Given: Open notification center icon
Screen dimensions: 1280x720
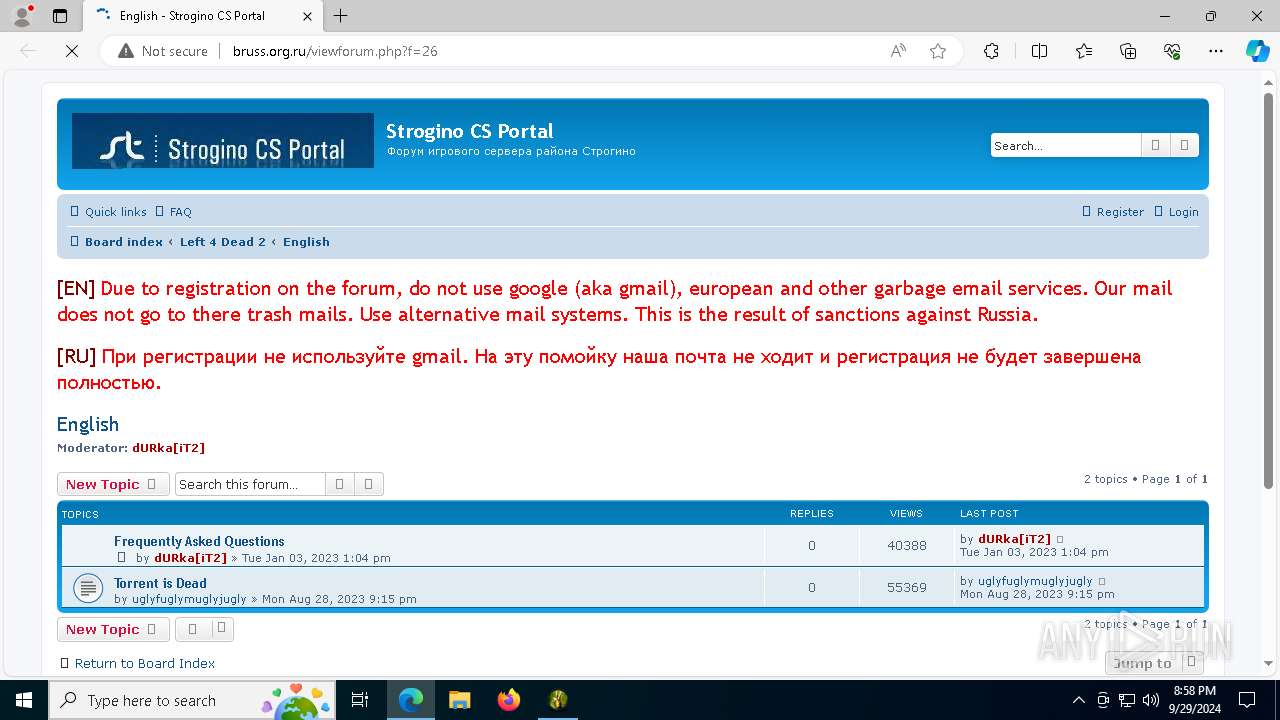Looking at the screenshot, I should point(1247,700).
